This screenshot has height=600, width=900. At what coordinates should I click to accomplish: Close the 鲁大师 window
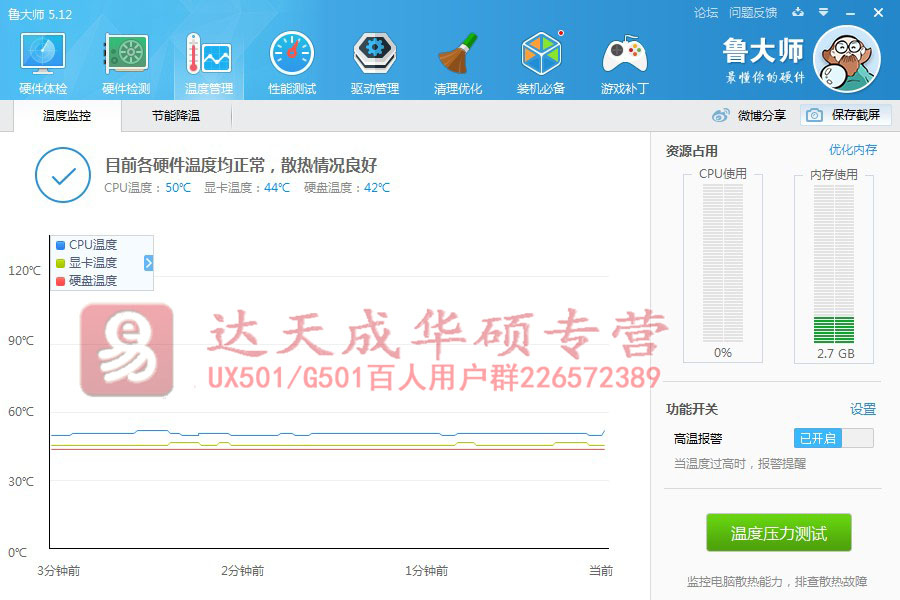click(878, 12)
